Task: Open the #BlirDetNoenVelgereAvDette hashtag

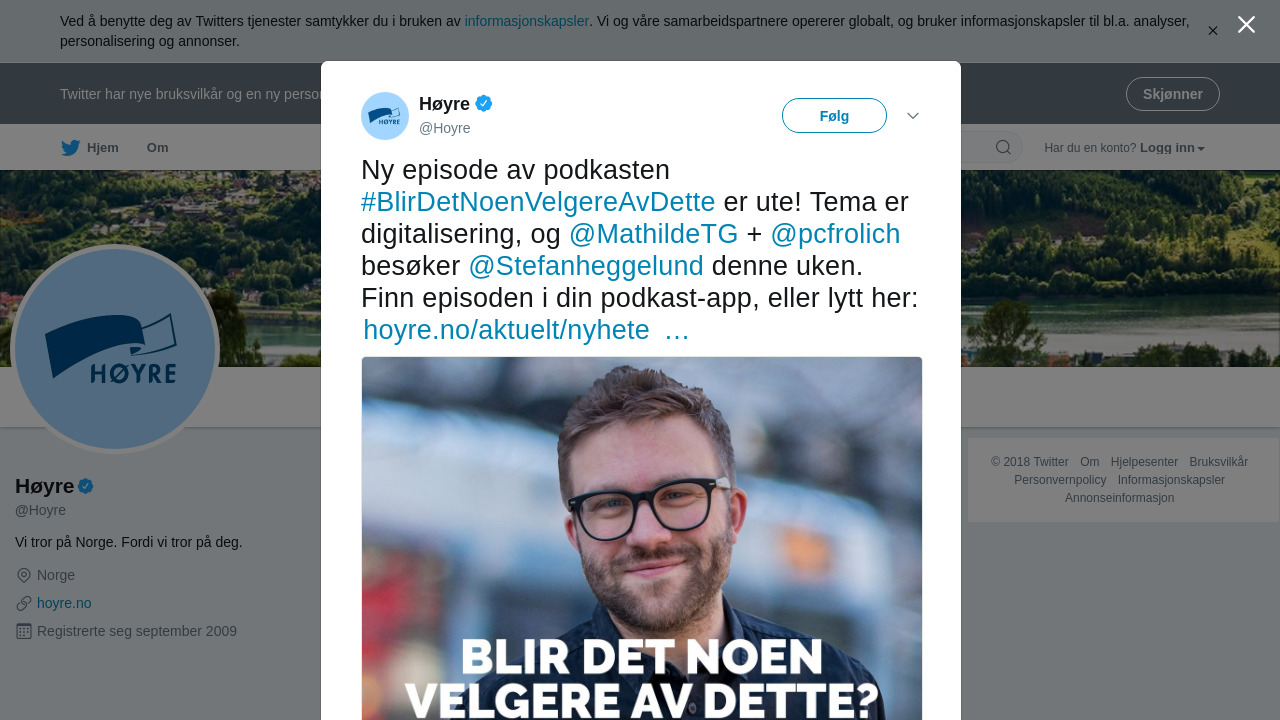Action: pyautogui.click(x=538, y=202)
